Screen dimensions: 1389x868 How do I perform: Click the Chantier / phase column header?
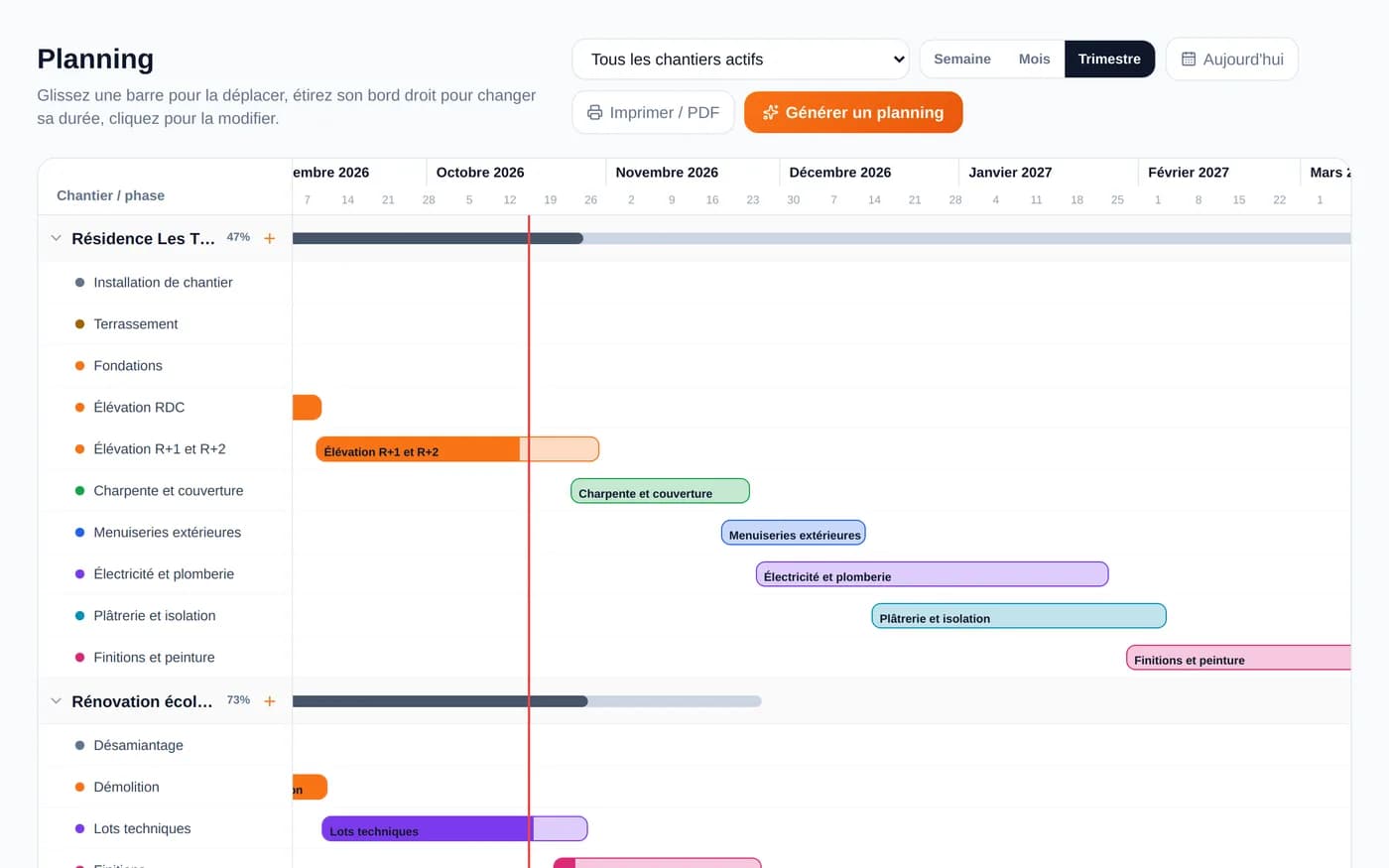(110, 195)
